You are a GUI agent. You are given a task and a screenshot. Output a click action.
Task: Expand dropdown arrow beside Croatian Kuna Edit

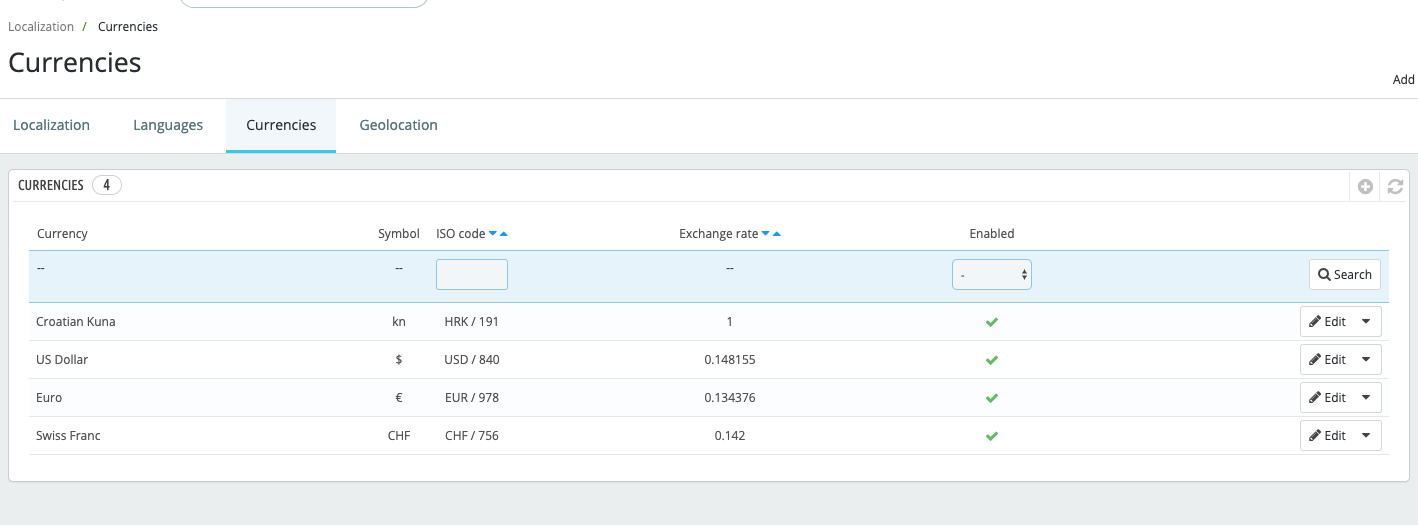point(1367,322)
